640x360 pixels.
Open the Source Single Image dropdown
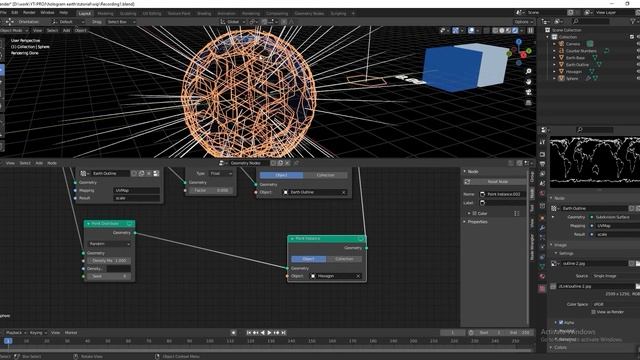pos(615,276)
